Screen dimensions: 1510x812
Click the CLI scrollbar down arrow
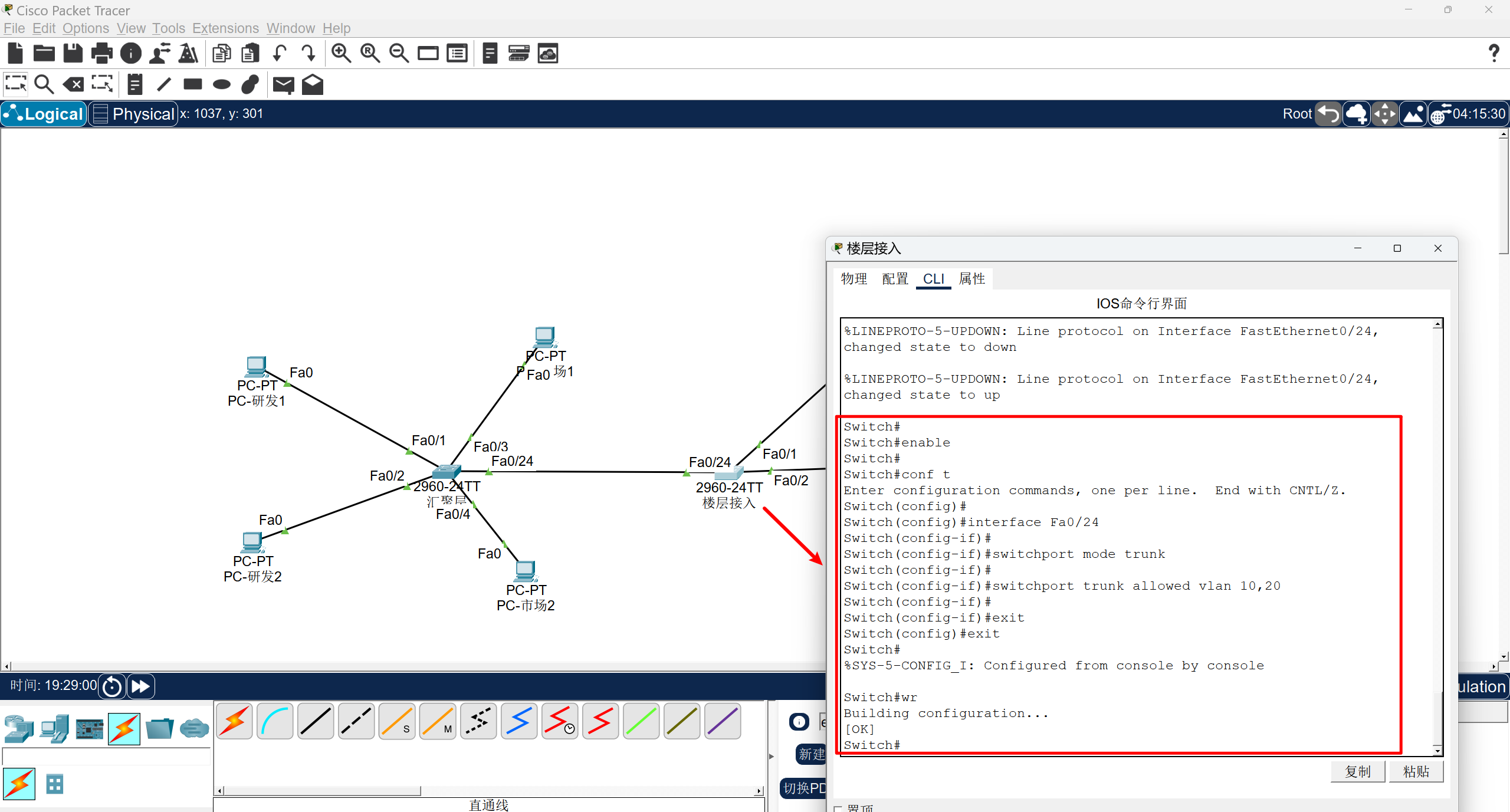pyautogui.click(x=1437, y=751)
